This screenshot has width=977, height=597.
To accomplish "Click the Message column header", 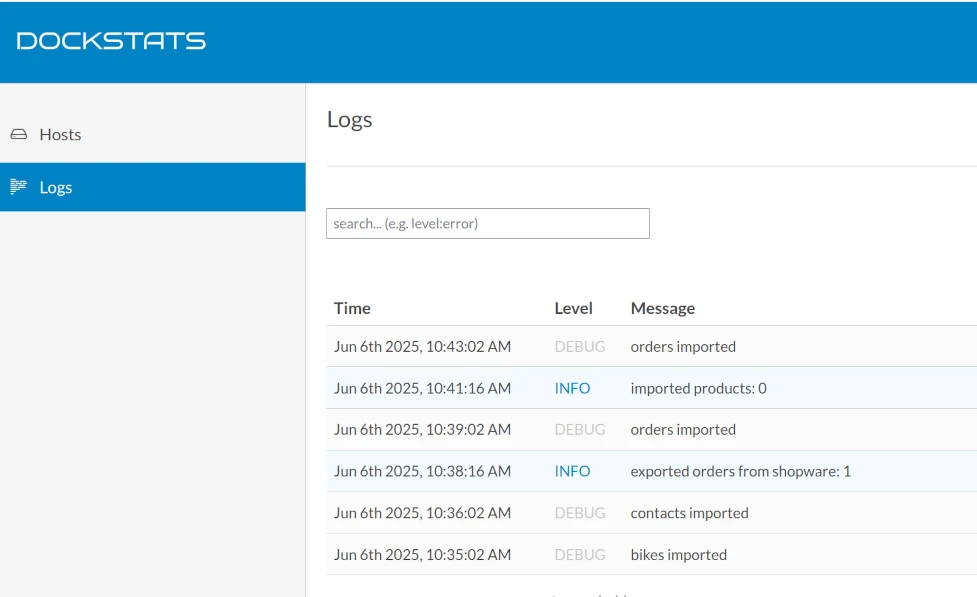I will 662,308.
